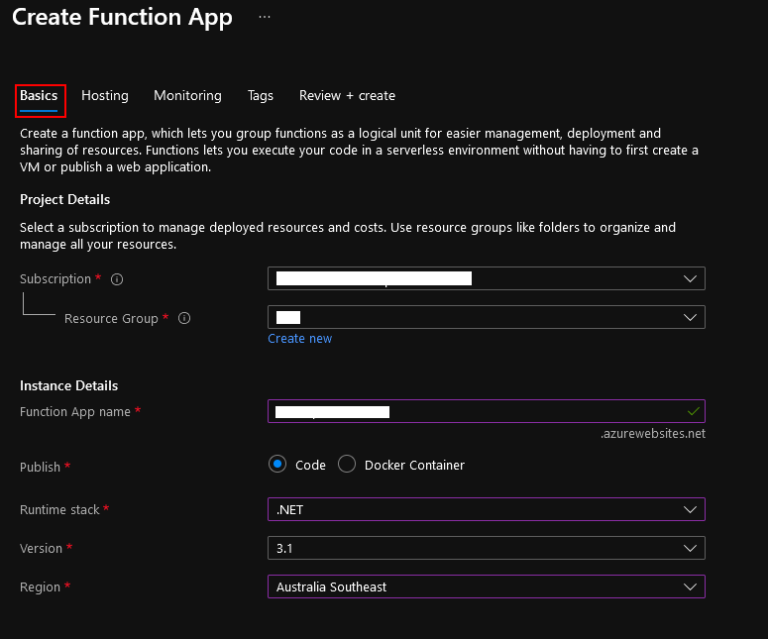
Task: Expand the Resource Group dropdown
Action: [486, 317]
